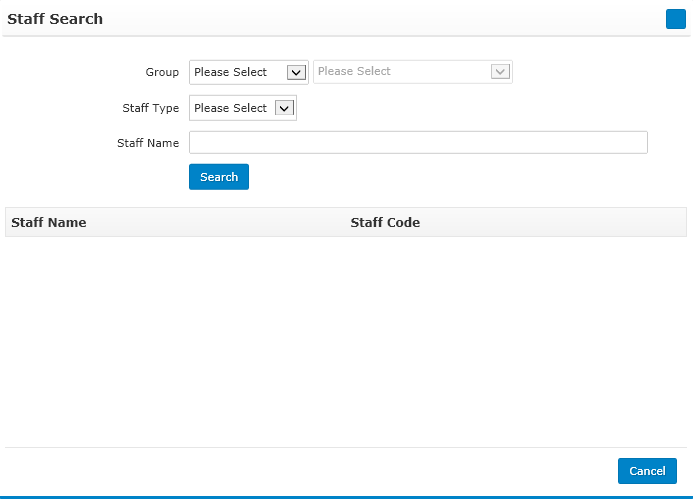Click the Group field label
This screenshot has height=499, width=693.
162,72
